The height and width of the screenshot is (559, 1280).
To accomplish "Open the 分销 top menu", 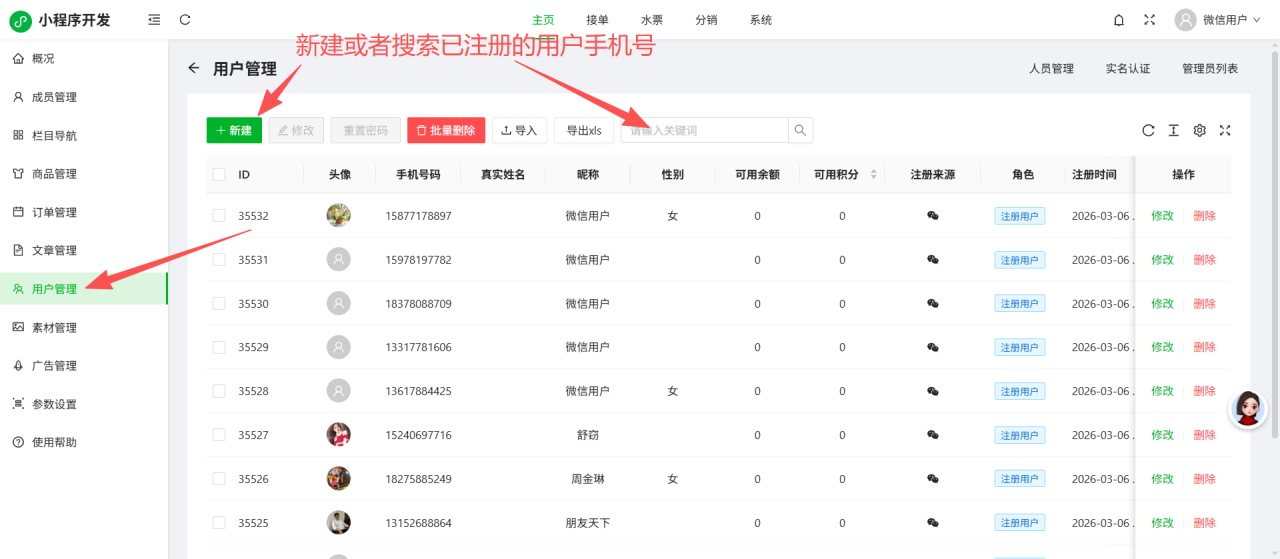I will (x=706, y=20).
